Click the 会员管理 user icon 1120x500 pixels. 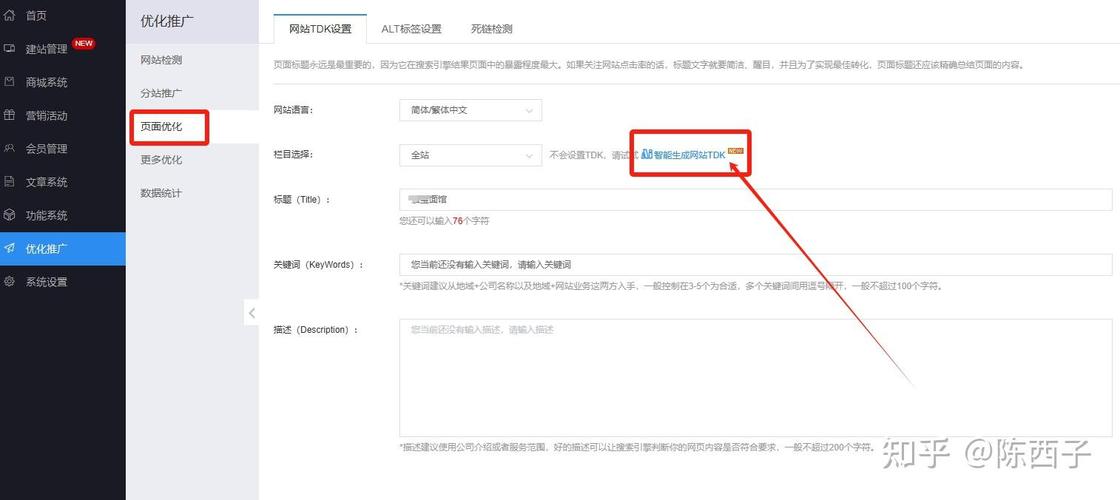[x=9, y=149]
